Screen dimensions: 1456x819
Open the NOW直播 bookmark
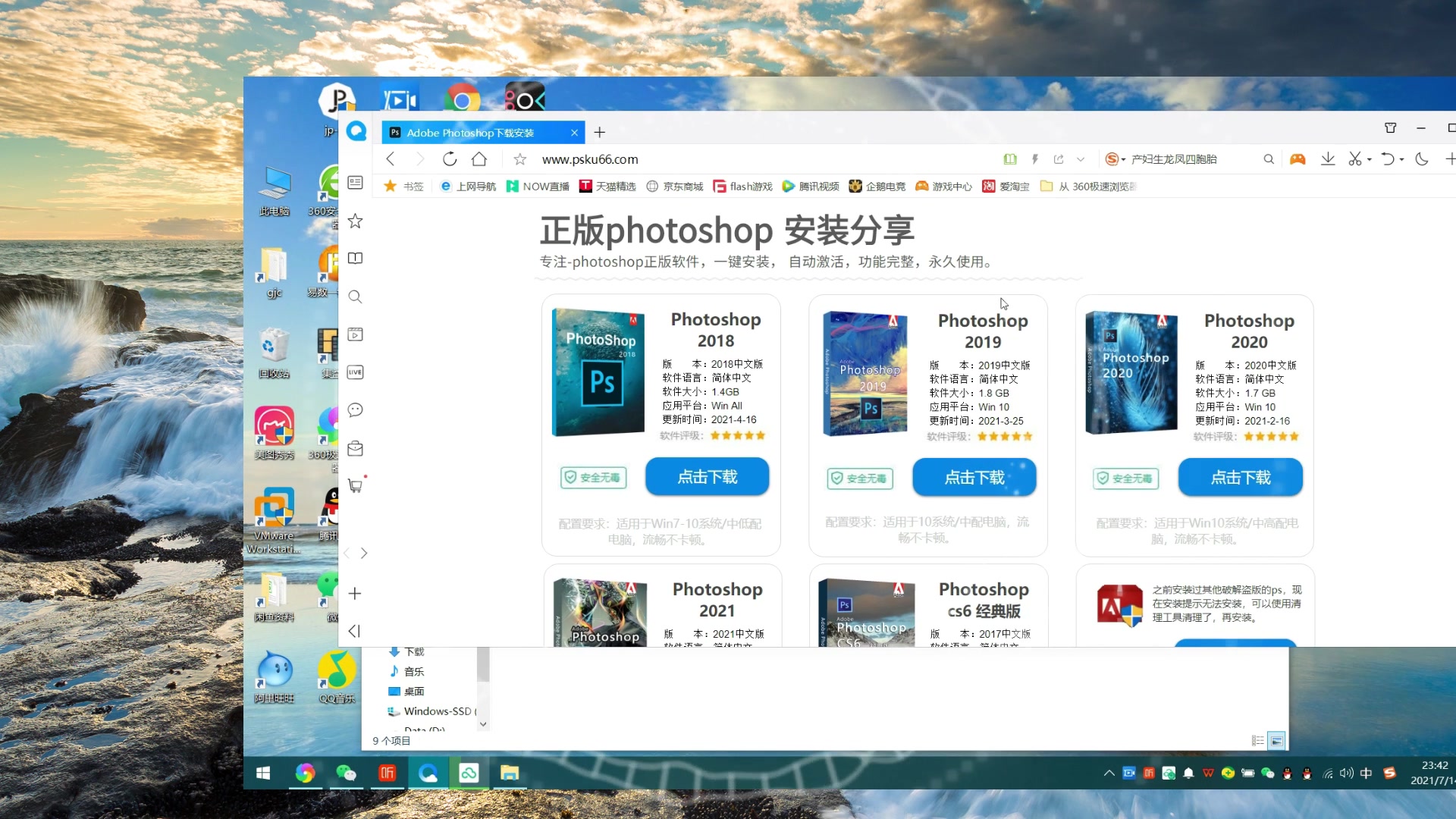538,187
